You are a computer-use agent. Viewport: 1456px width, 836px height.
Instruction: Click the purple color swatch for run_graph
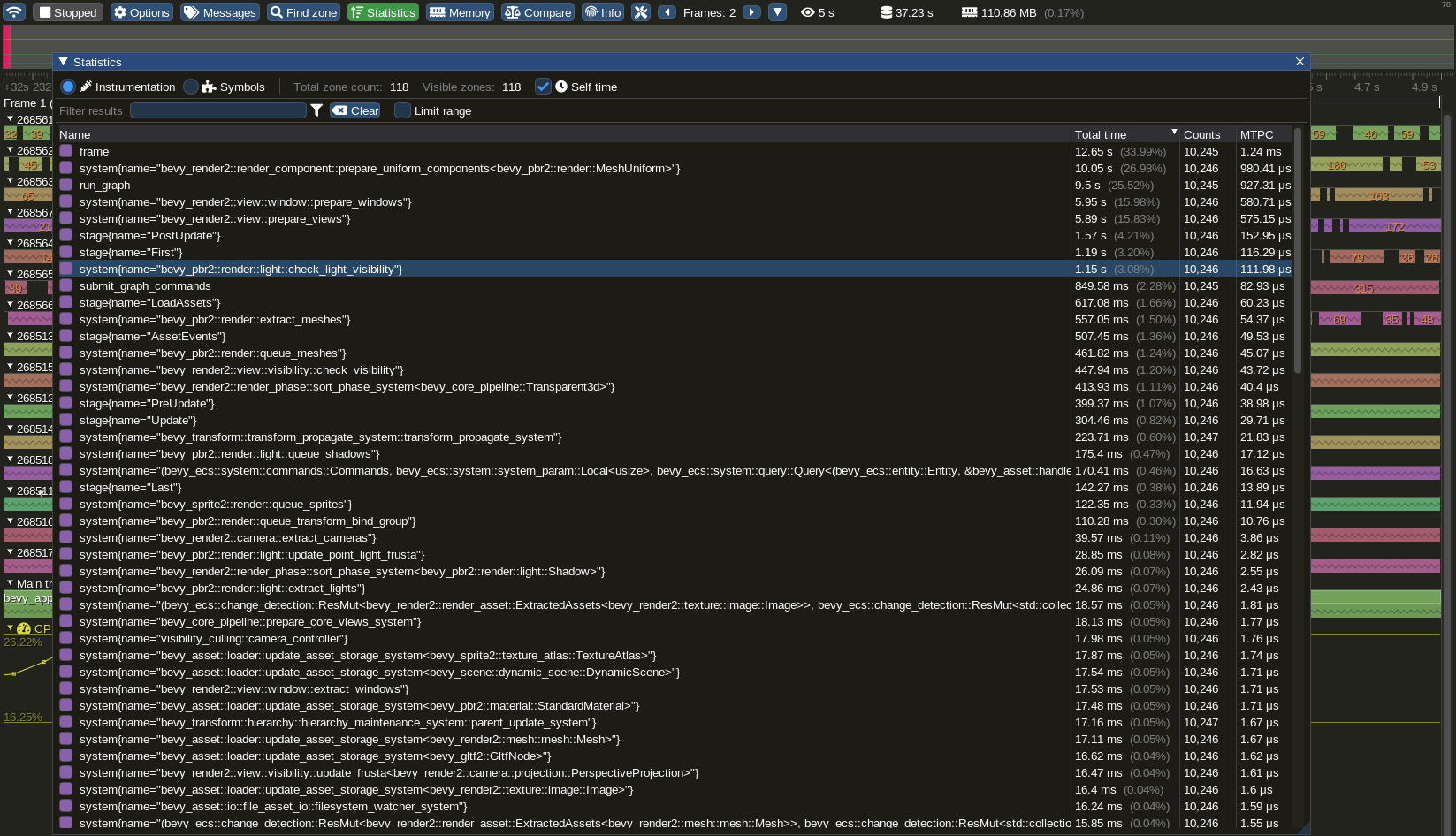[66, 185]
